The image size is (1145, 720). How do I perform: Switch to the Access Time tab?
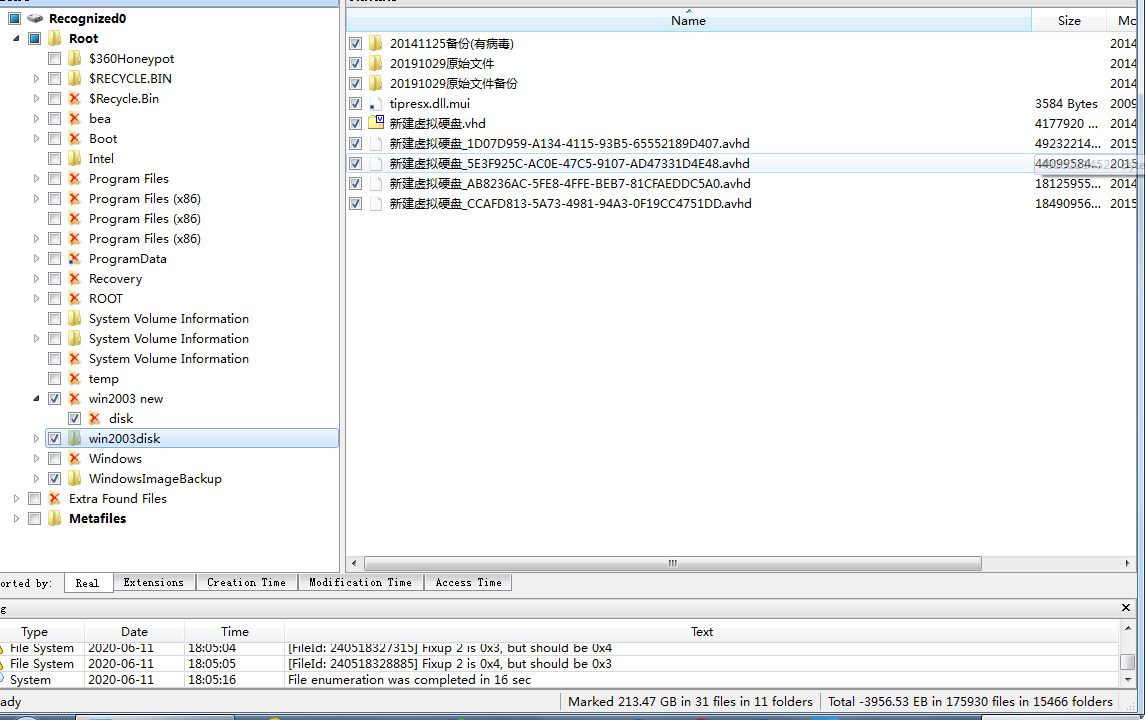pos(469,582)
